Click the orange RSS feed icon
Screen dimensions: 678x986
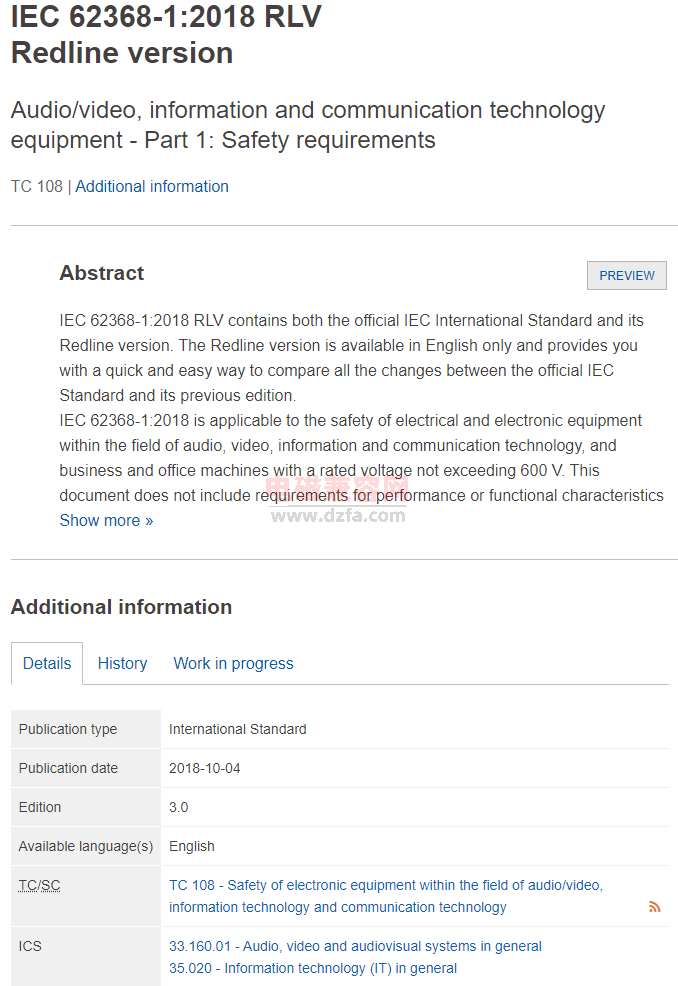[654, 906]
